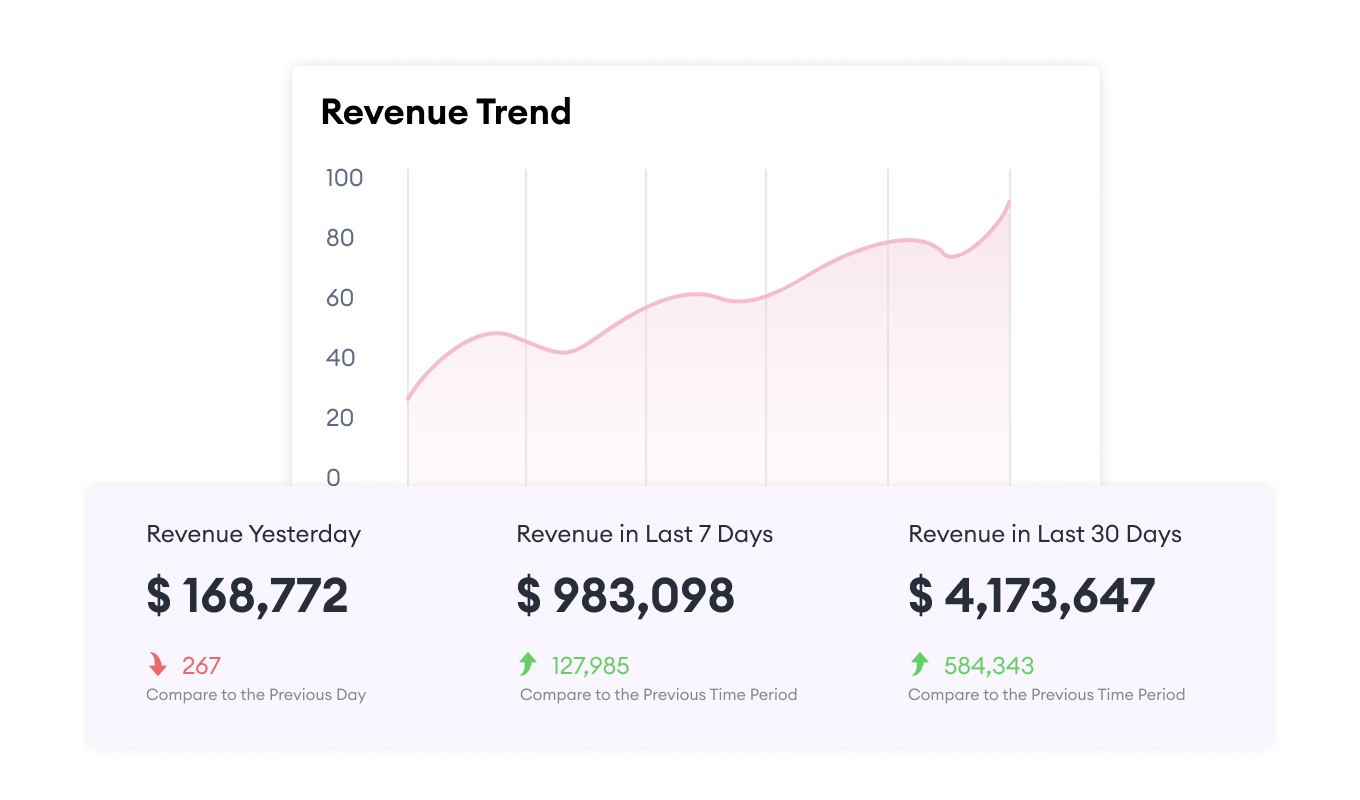Click the green up arrow beside 584,343
This screenshot has height=800, width=1360.
919,665
